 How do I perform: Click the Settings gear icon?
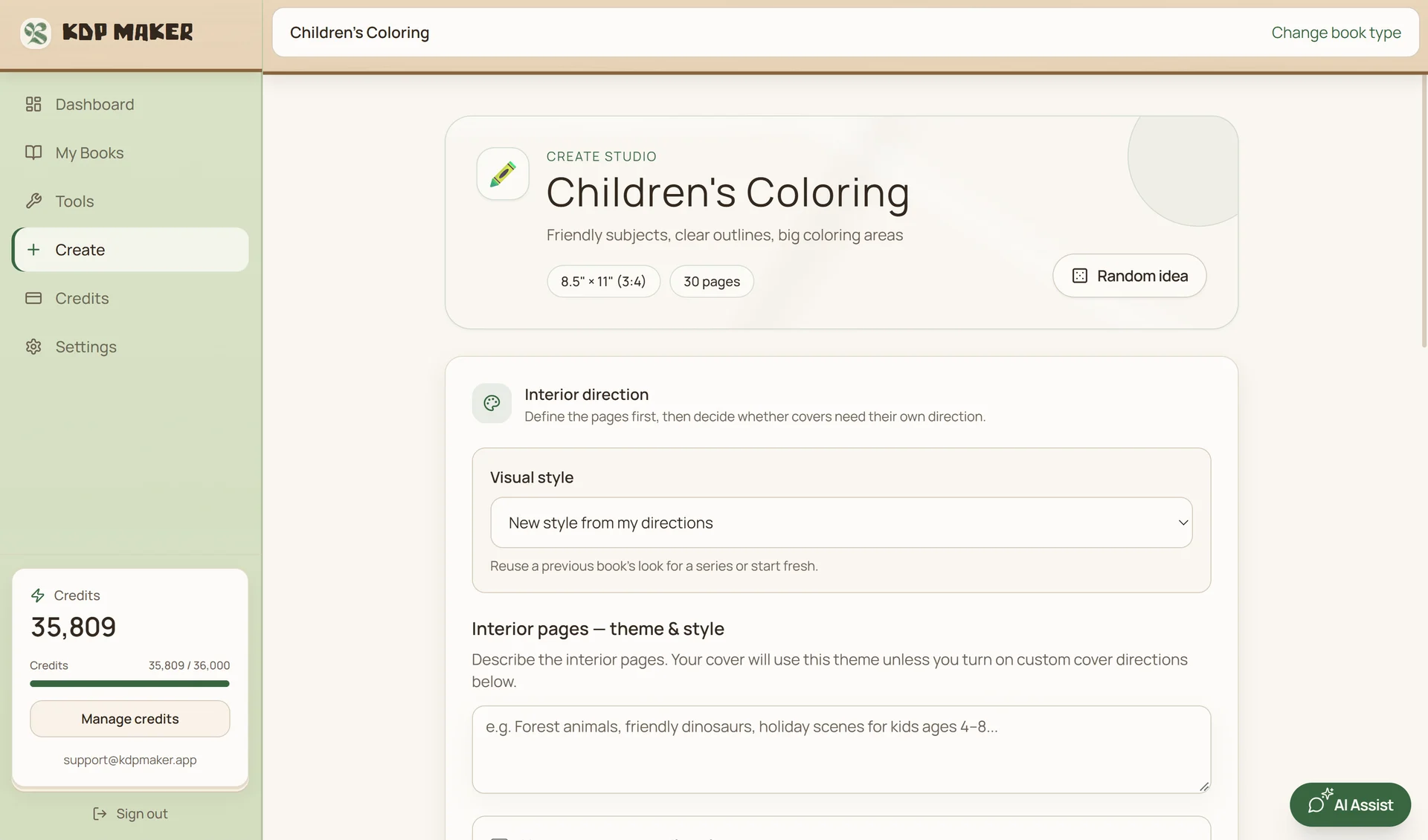coord(33,346)
